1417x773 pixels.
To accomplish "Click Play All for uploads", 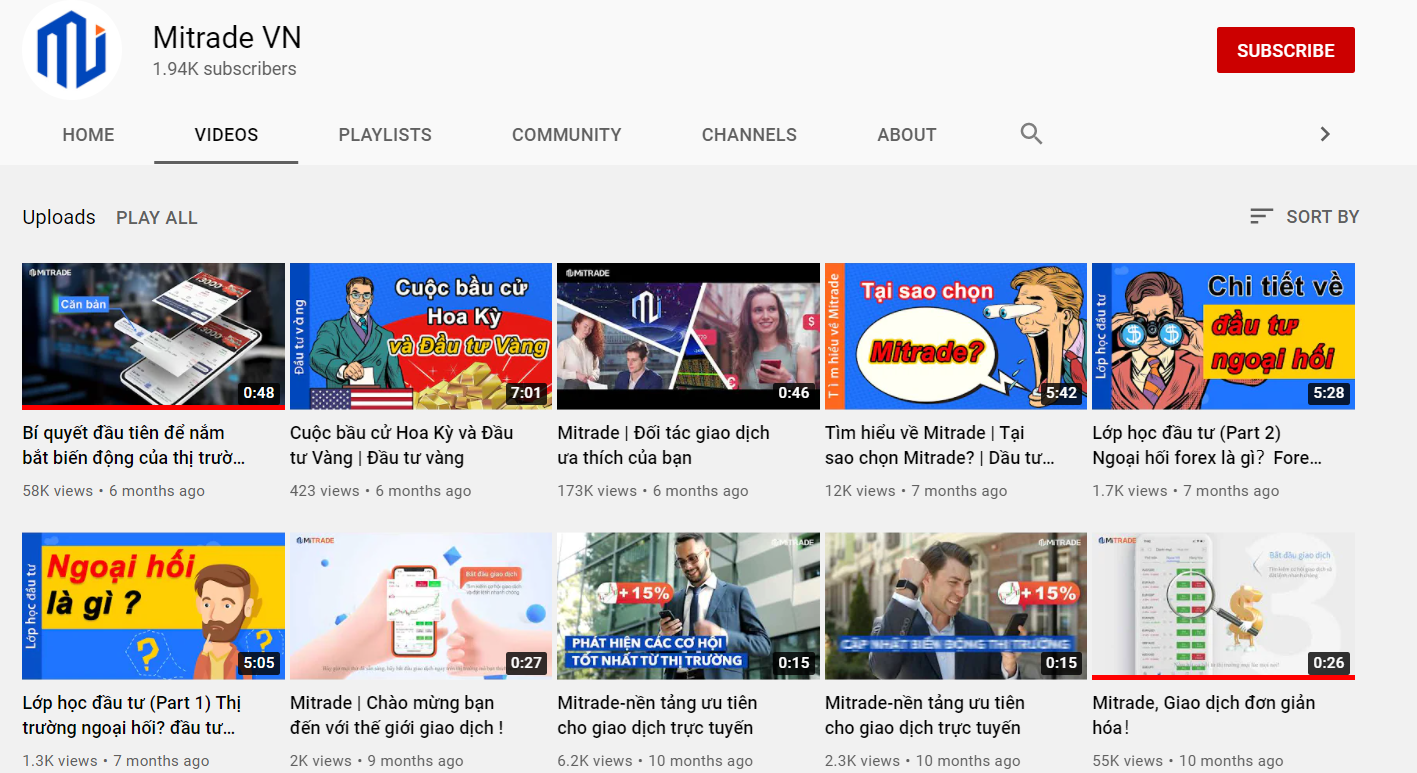I will tap(157, 218).
